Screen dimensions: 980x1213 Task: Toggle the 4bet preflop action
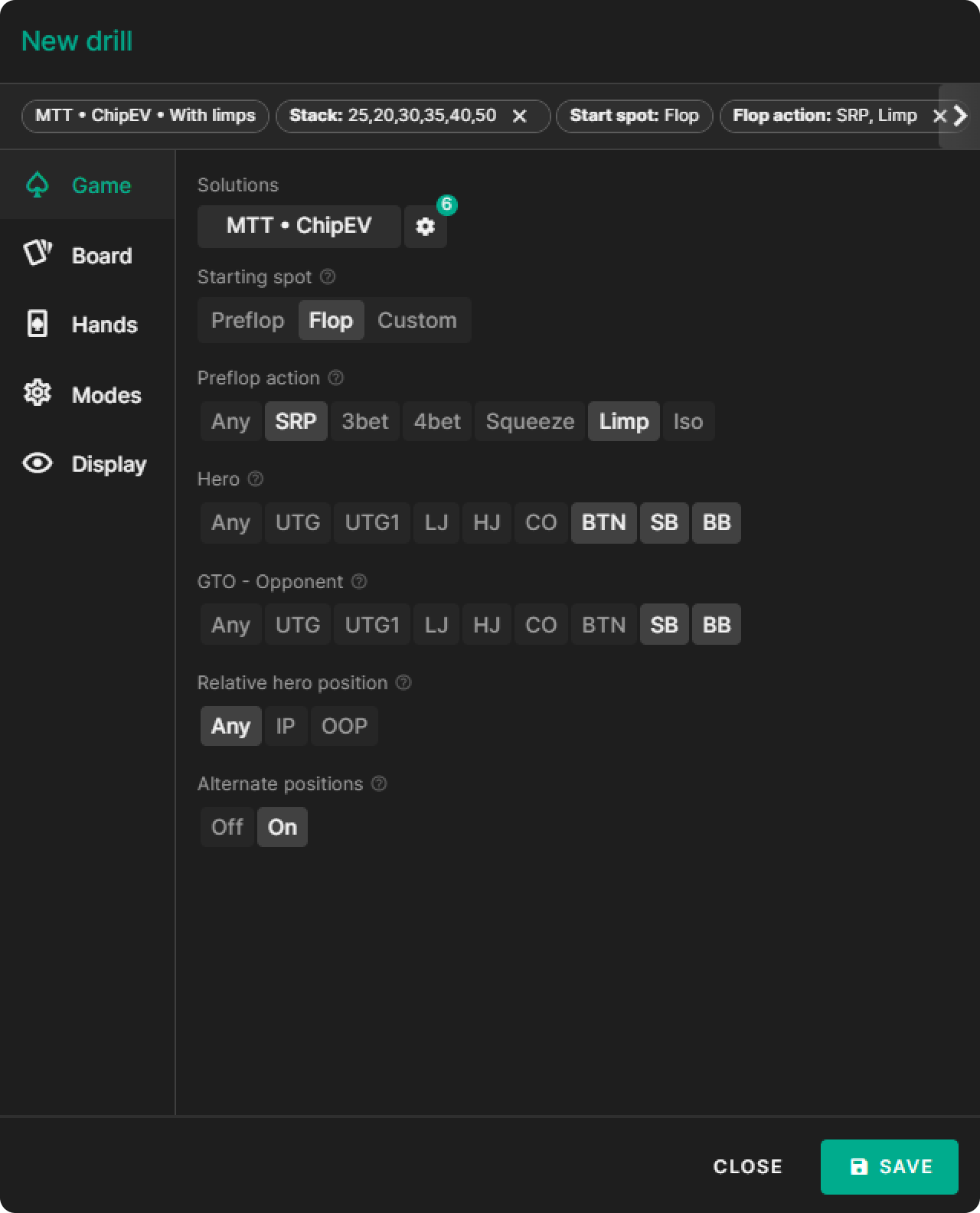(x=437, y=421)
